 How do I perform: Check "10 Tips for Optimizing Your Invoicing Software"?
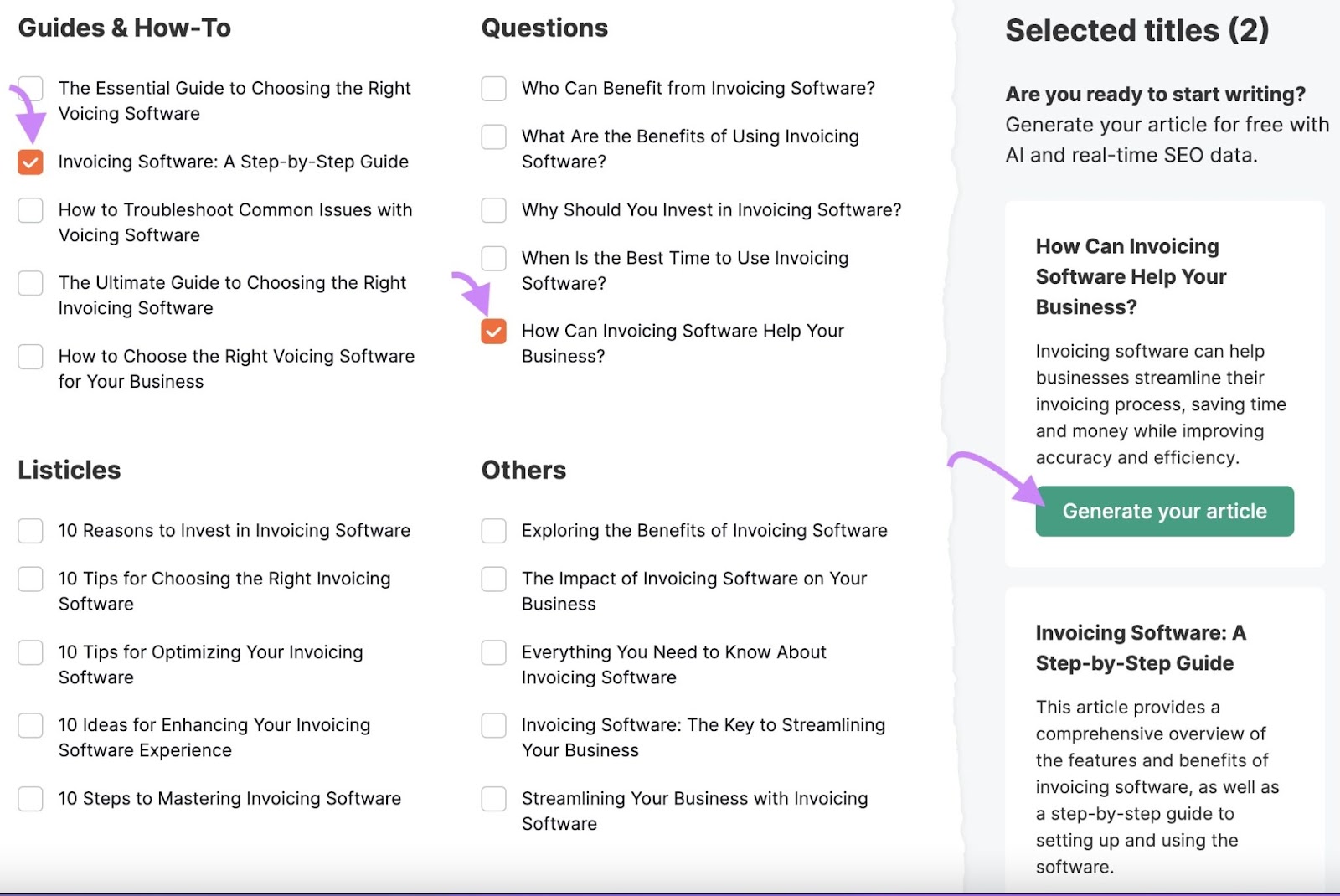[x=30, y=651]
